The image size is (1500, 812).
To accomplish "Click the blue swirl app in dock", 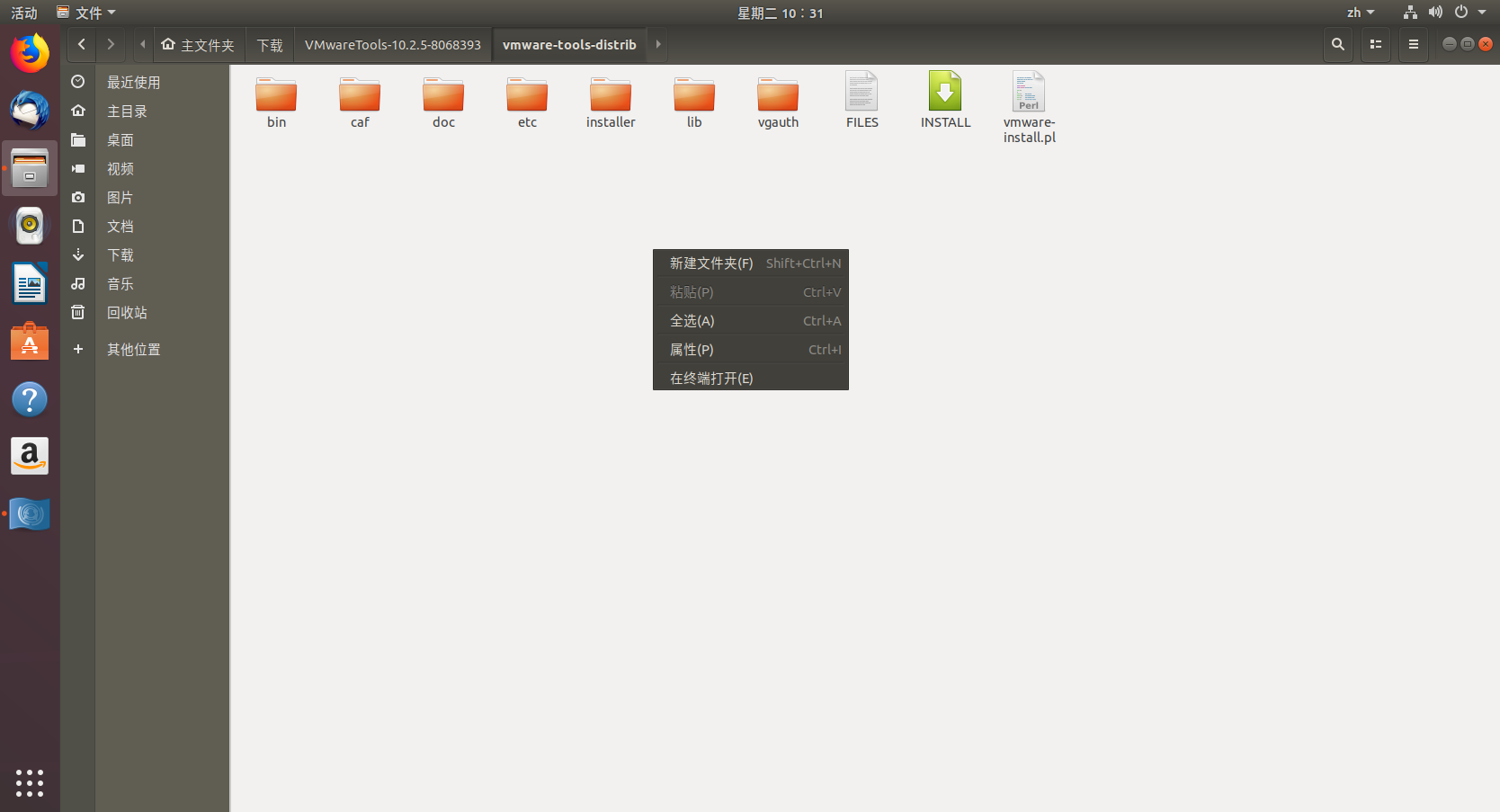I will coord(30,513).
